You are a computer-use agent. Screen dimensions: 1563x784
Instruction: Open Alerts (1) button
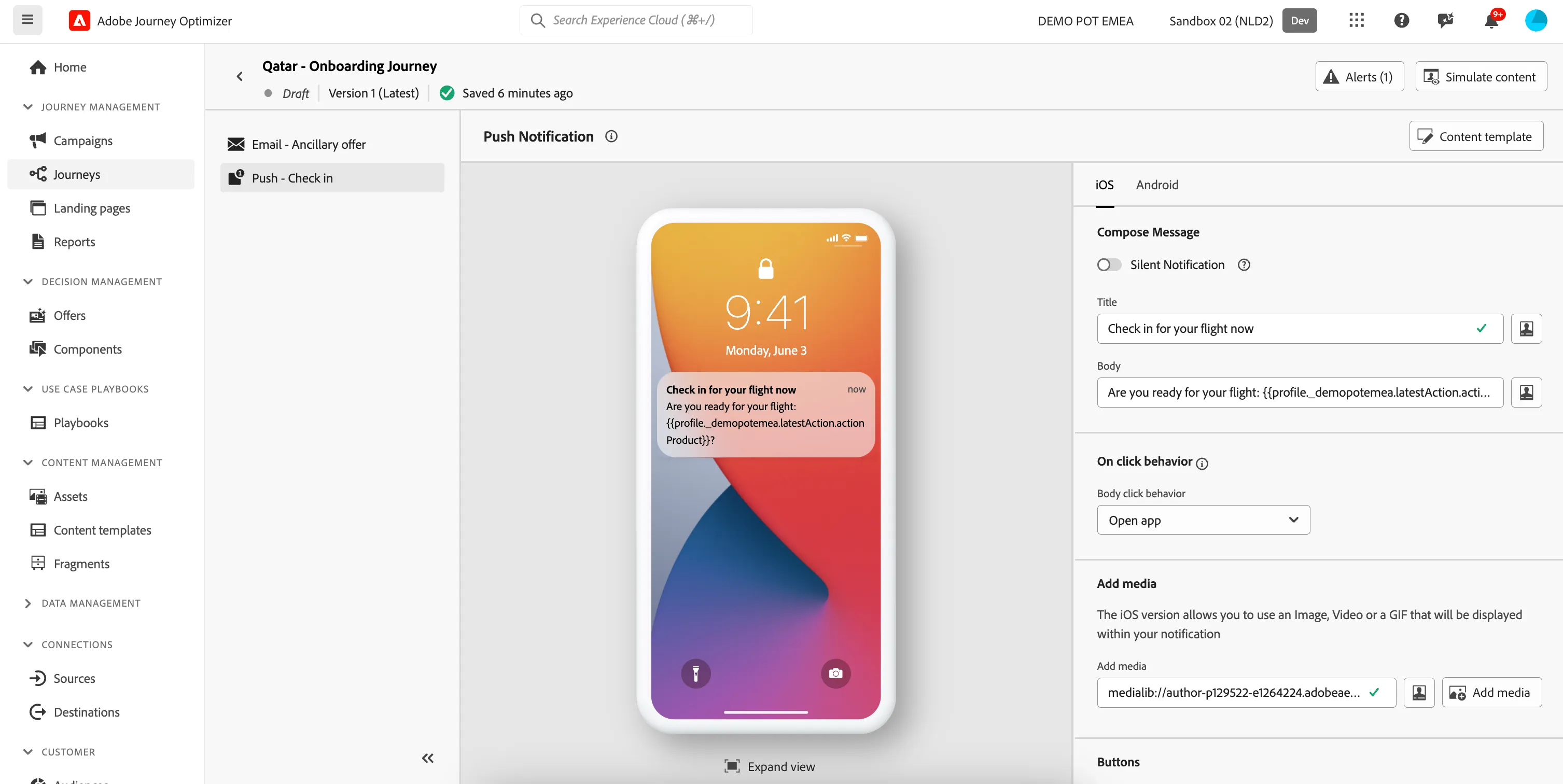coord(1359,76)
